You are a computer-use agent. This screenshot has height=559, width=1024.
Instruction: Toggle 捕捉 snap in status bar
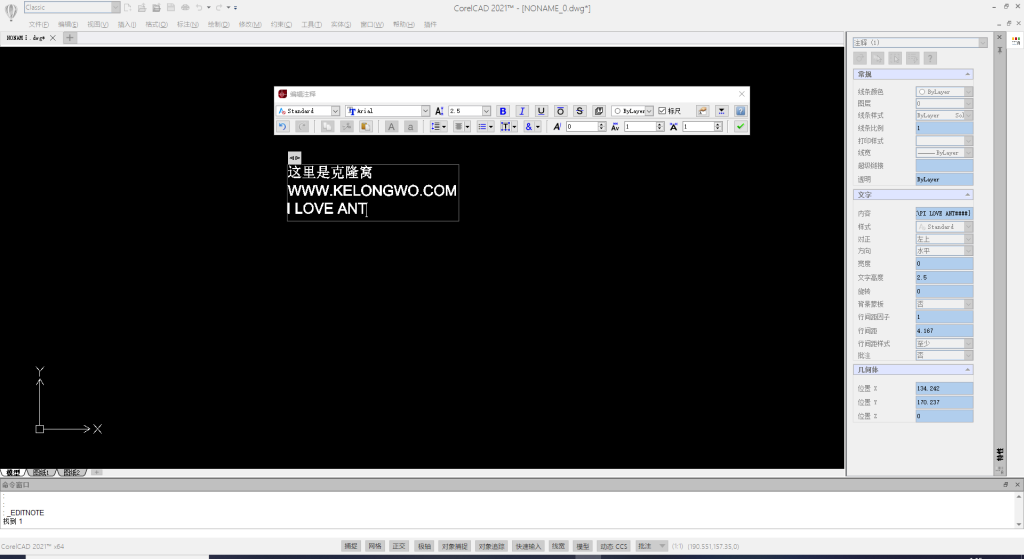click(351, 546)
